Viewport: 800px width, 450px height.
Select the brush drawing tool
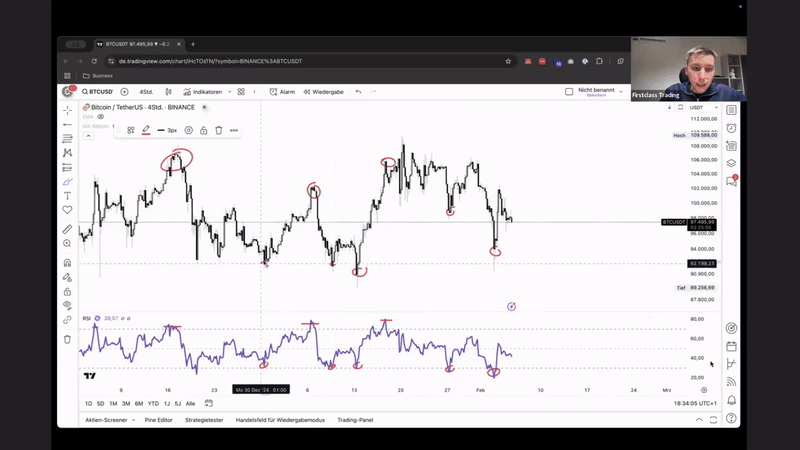pyautogui.click(x=67, y=182)
